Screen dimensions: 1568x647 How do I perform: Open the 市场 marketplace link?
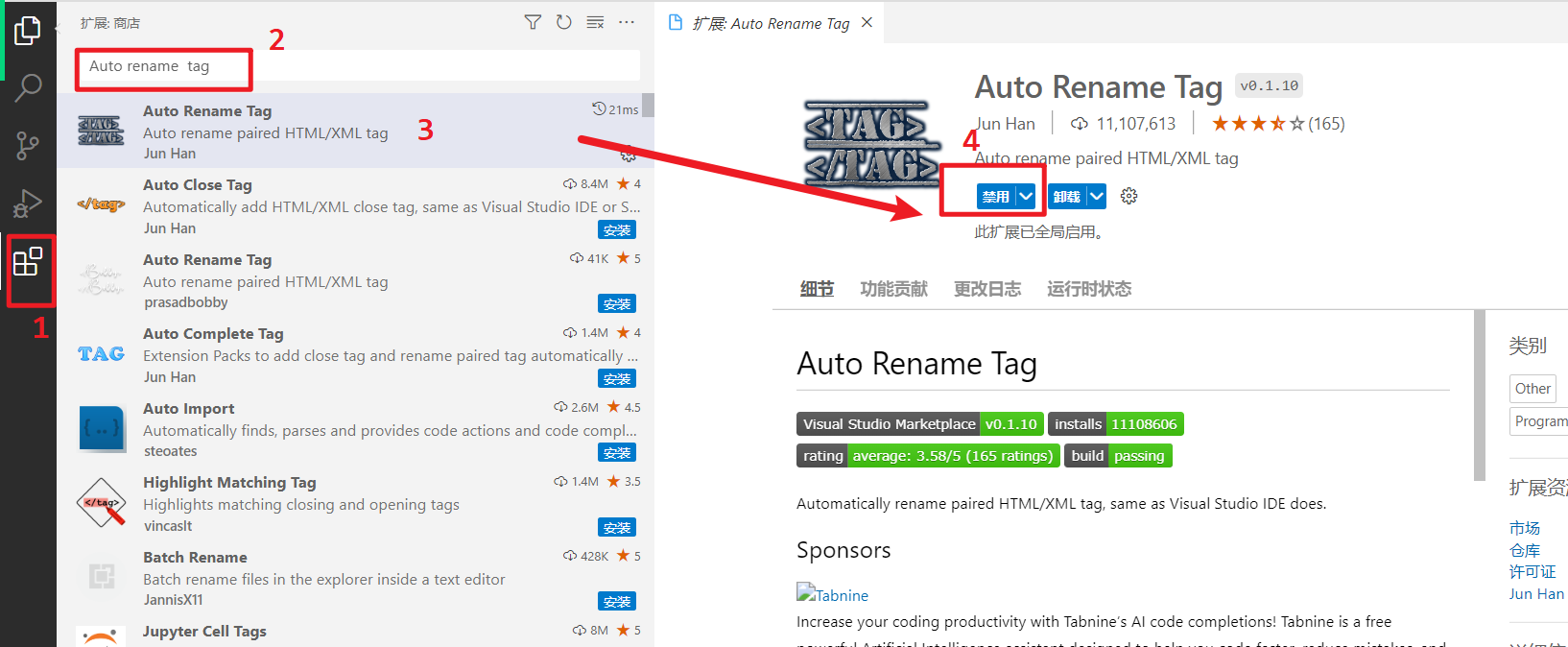(x=1524, y=528)
